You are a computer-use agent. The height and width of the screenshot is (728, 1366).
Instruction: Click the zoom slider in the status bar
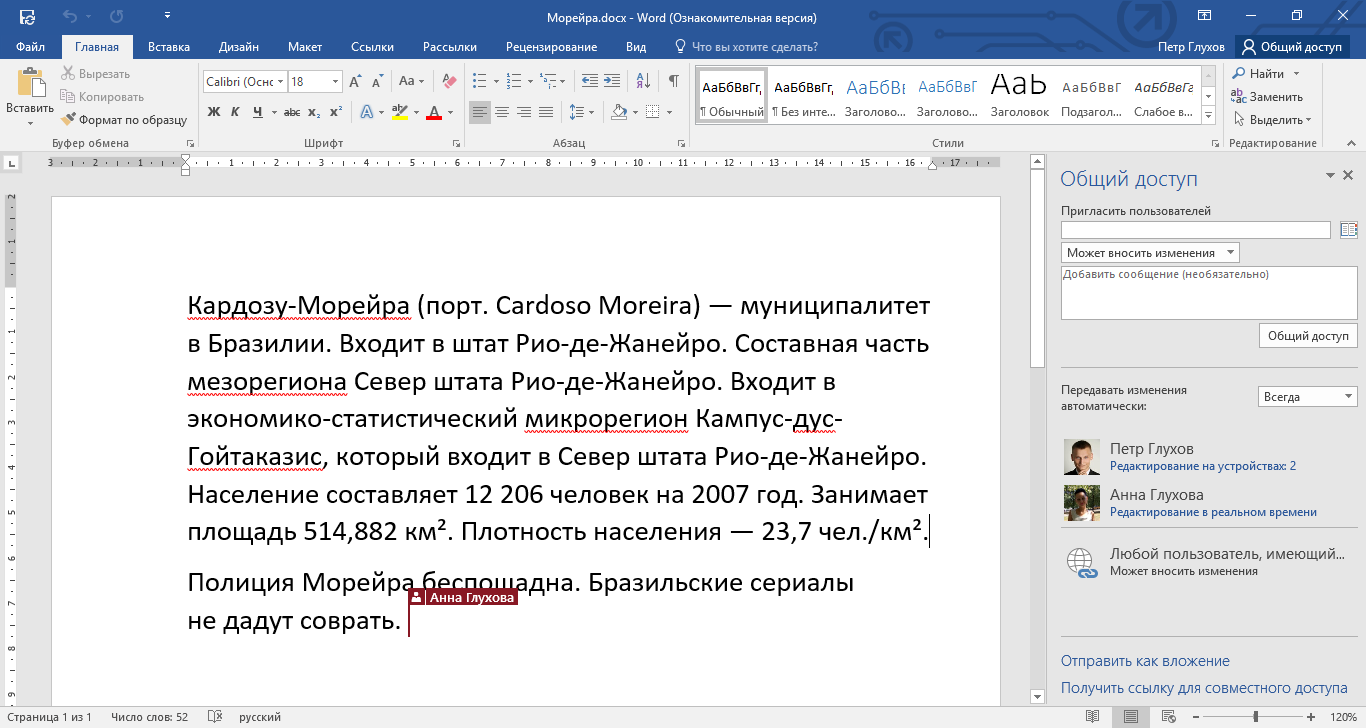(1255, 717)
